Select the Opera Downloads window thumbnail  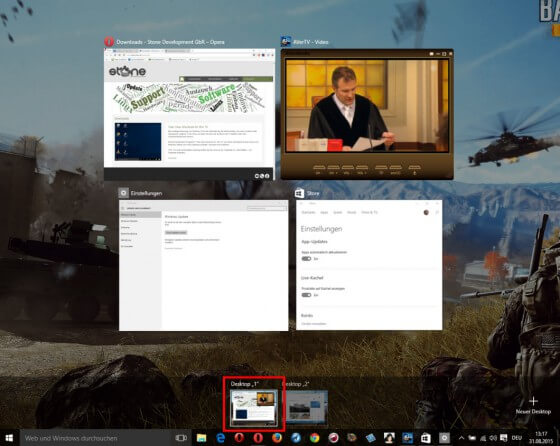pos(189,114)
